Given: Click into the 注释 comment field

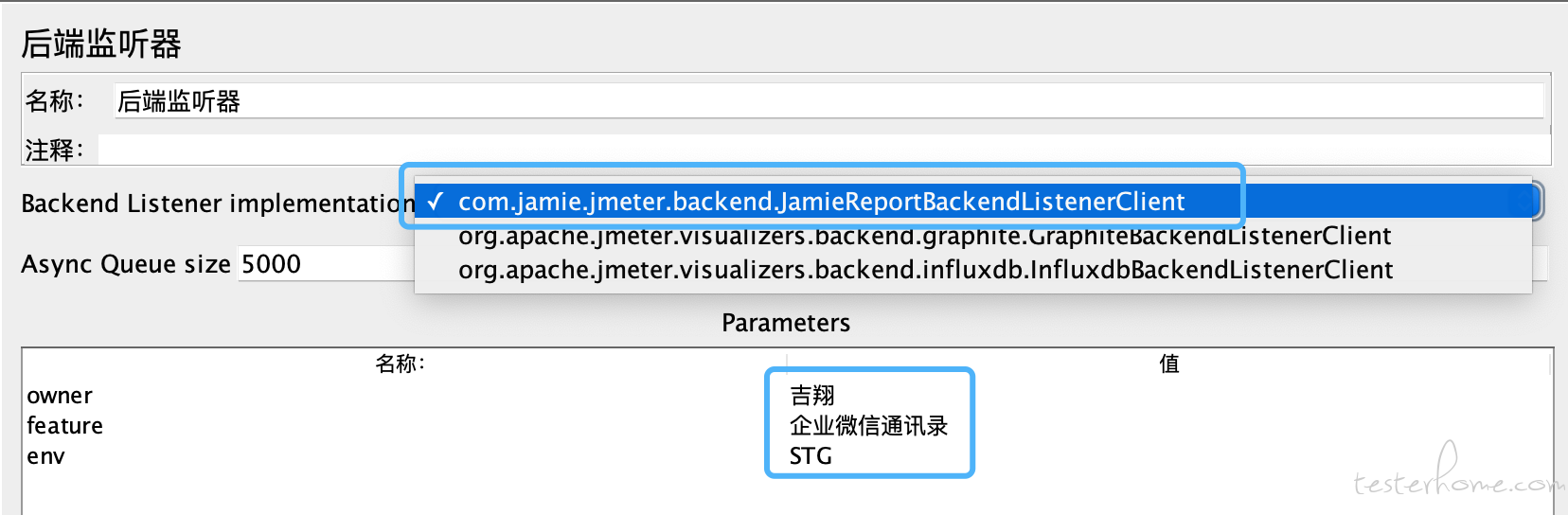Looking at the screenshot, I should coord(824,150).
